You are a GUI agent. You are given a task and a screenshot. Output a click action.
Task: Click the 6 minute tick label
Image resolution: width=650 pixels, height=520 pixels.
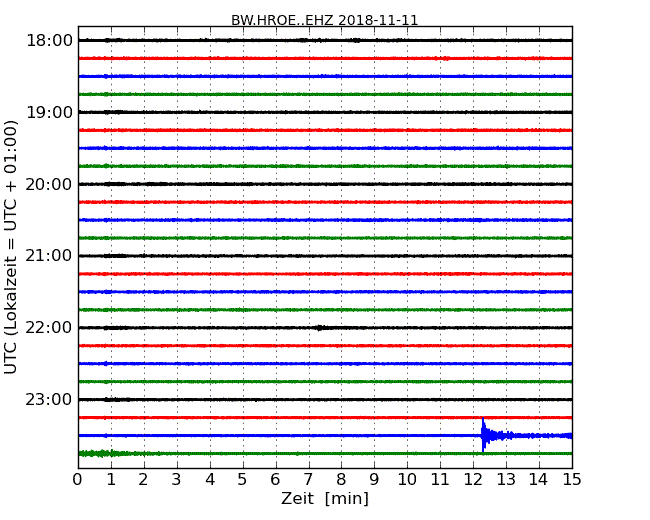(275, 480)
